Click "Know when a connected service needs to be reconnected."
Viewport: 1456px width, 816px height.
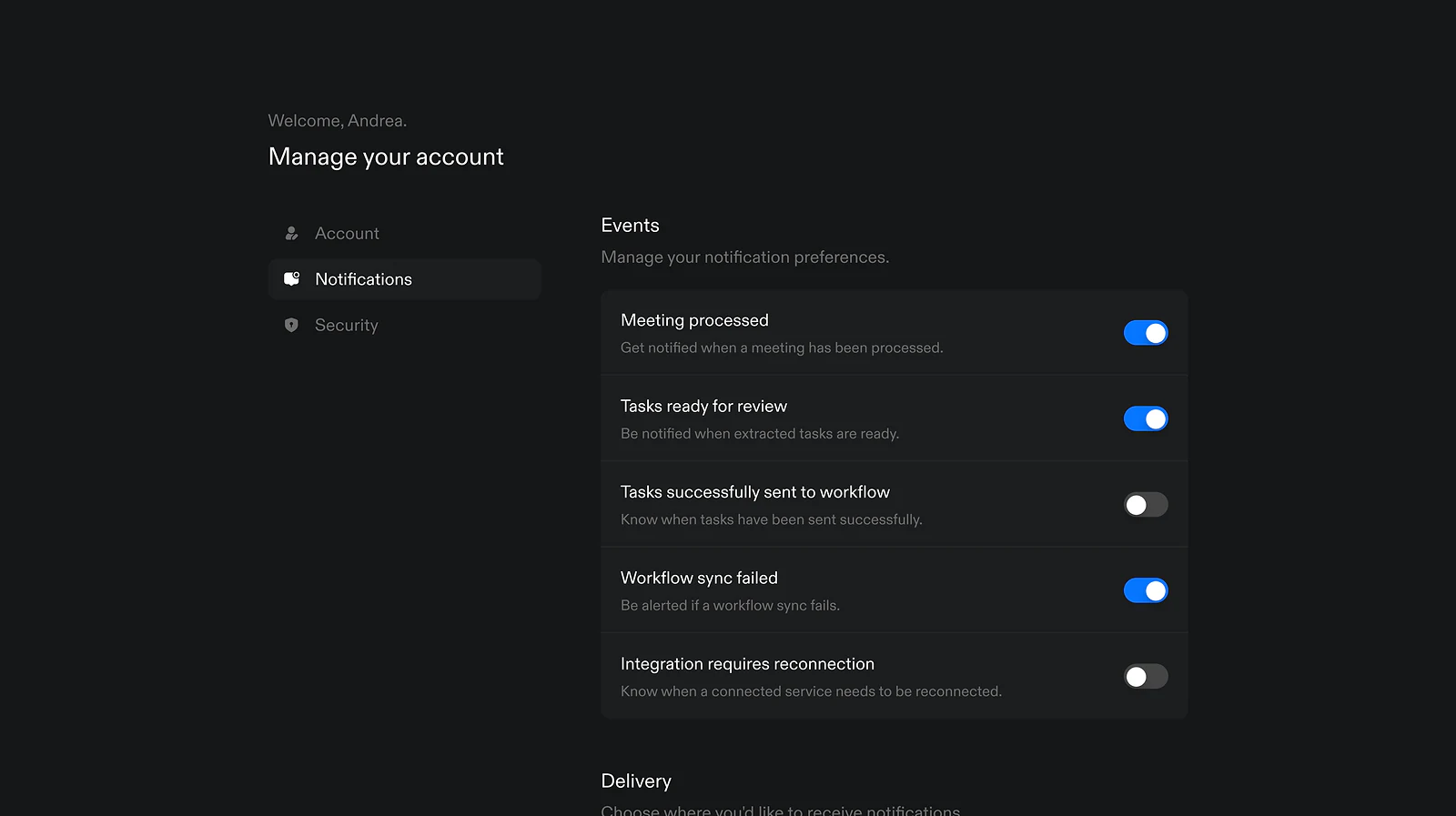click(x=811, y=691)
